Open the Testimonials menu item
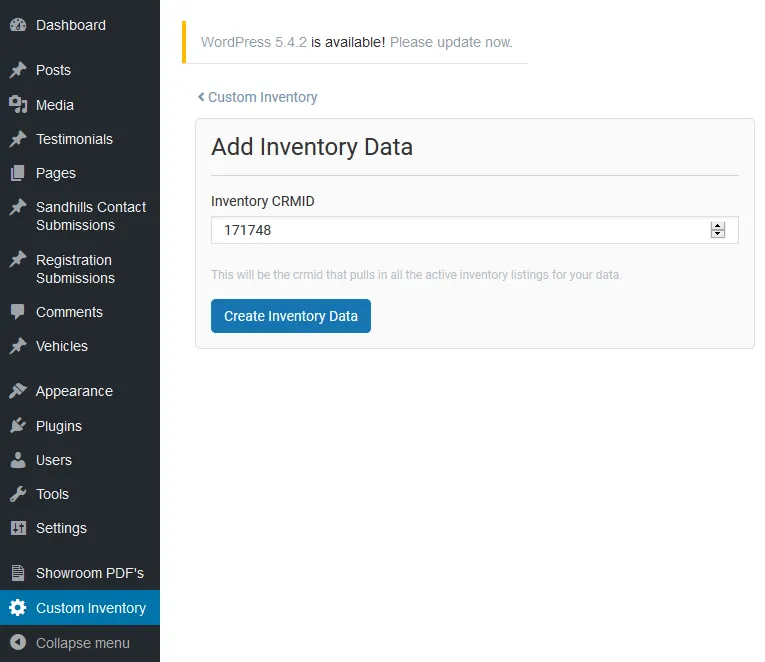 80,139
